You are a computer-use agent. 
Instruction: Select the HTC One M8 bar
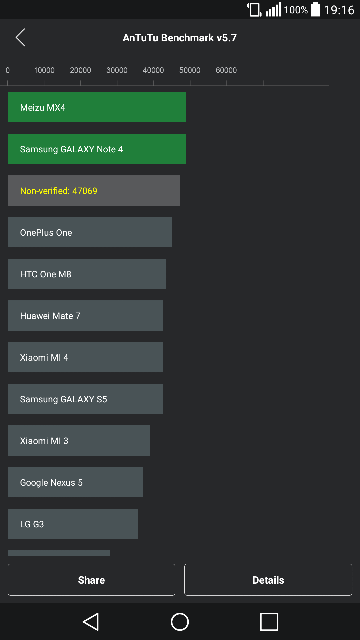pos(87,274)
